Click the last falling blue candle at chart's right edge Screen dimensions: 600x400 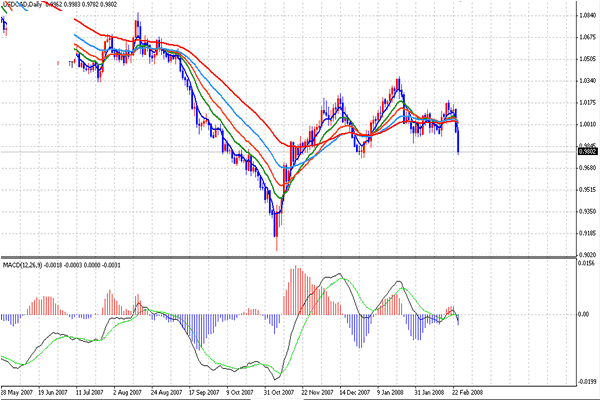pos(458,138)
